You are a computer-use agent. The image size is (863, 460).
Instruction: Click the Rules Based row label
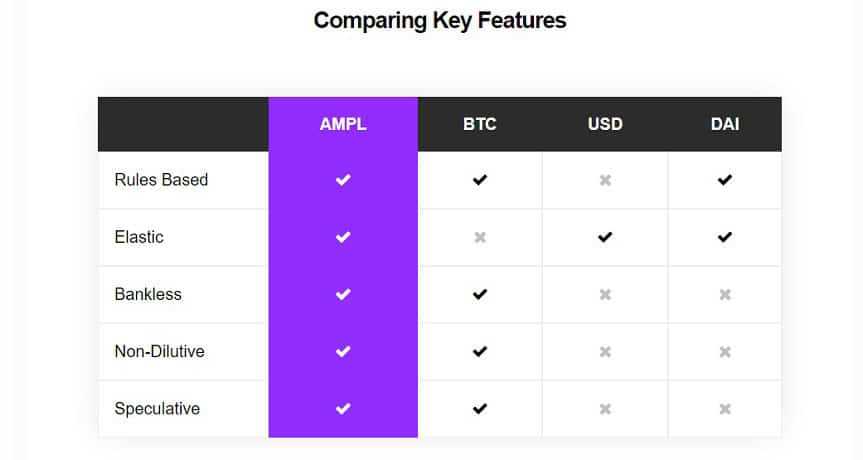coord(161,180)
